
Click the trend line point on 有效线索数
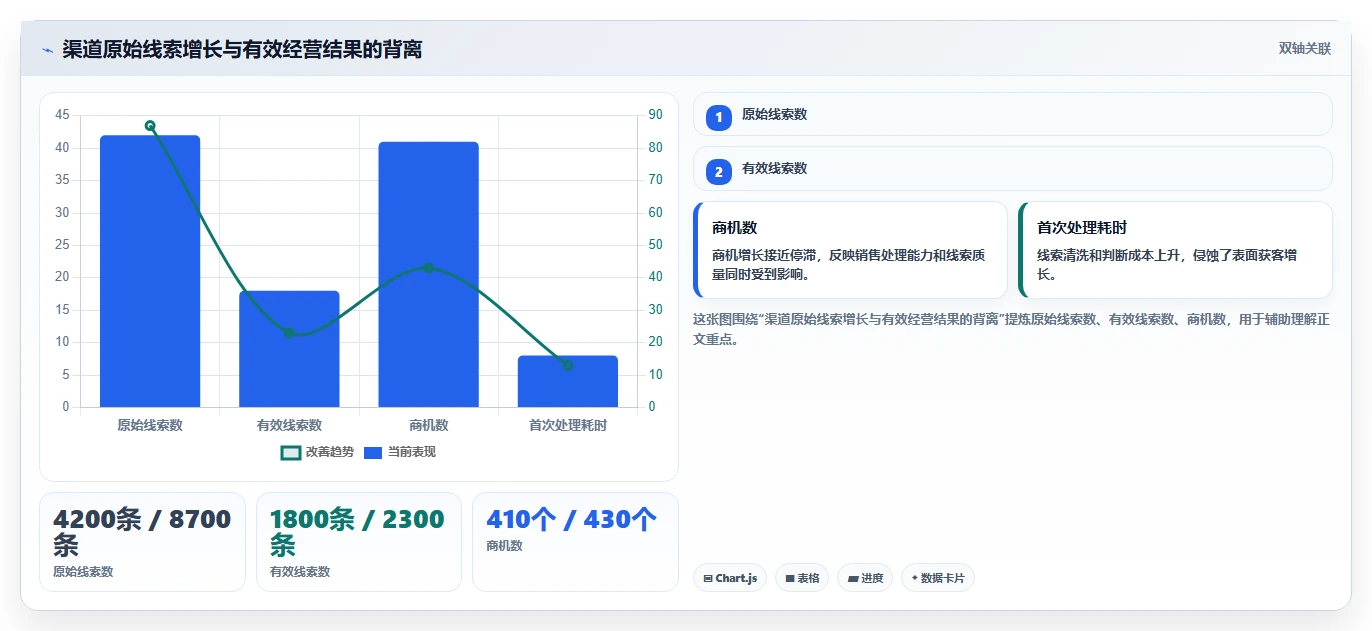pyautogui.click(x=289, y=333)
